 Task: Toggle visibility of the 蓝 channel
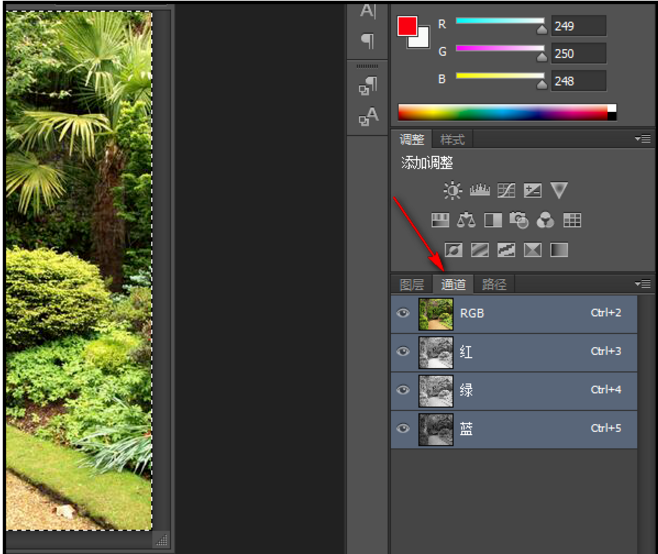[403, 428]
